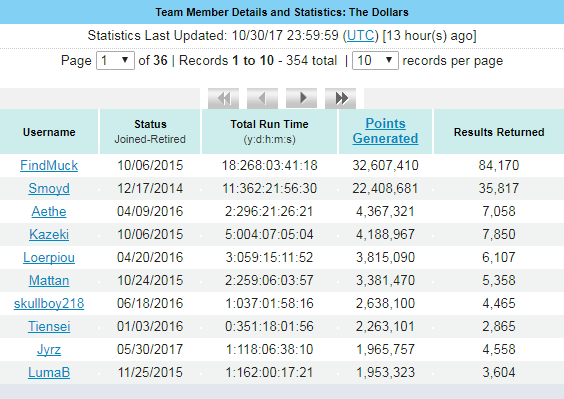The height and width of the screenshot is (399, 564).
Task: Select LumaB's join date 11/25/2015
Action: click(150, 373)
